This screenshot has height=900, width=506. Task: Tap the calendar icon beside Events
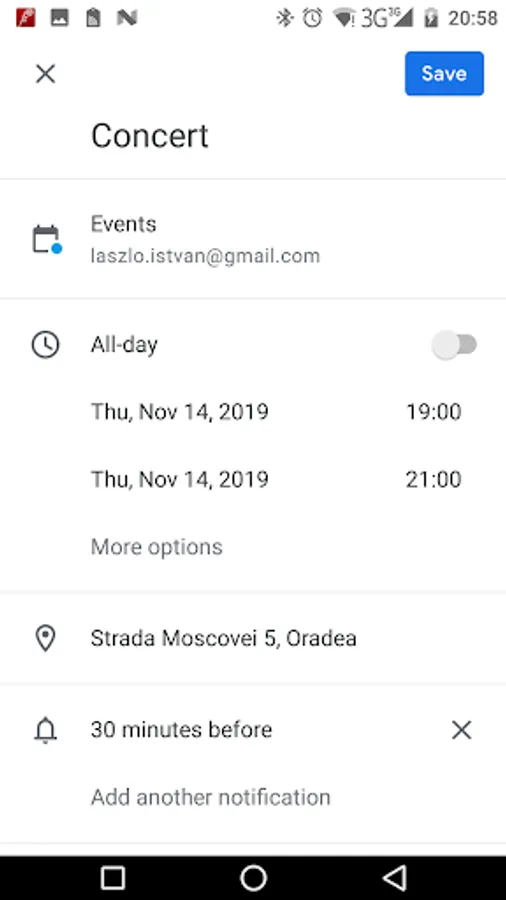coord(46,239)
